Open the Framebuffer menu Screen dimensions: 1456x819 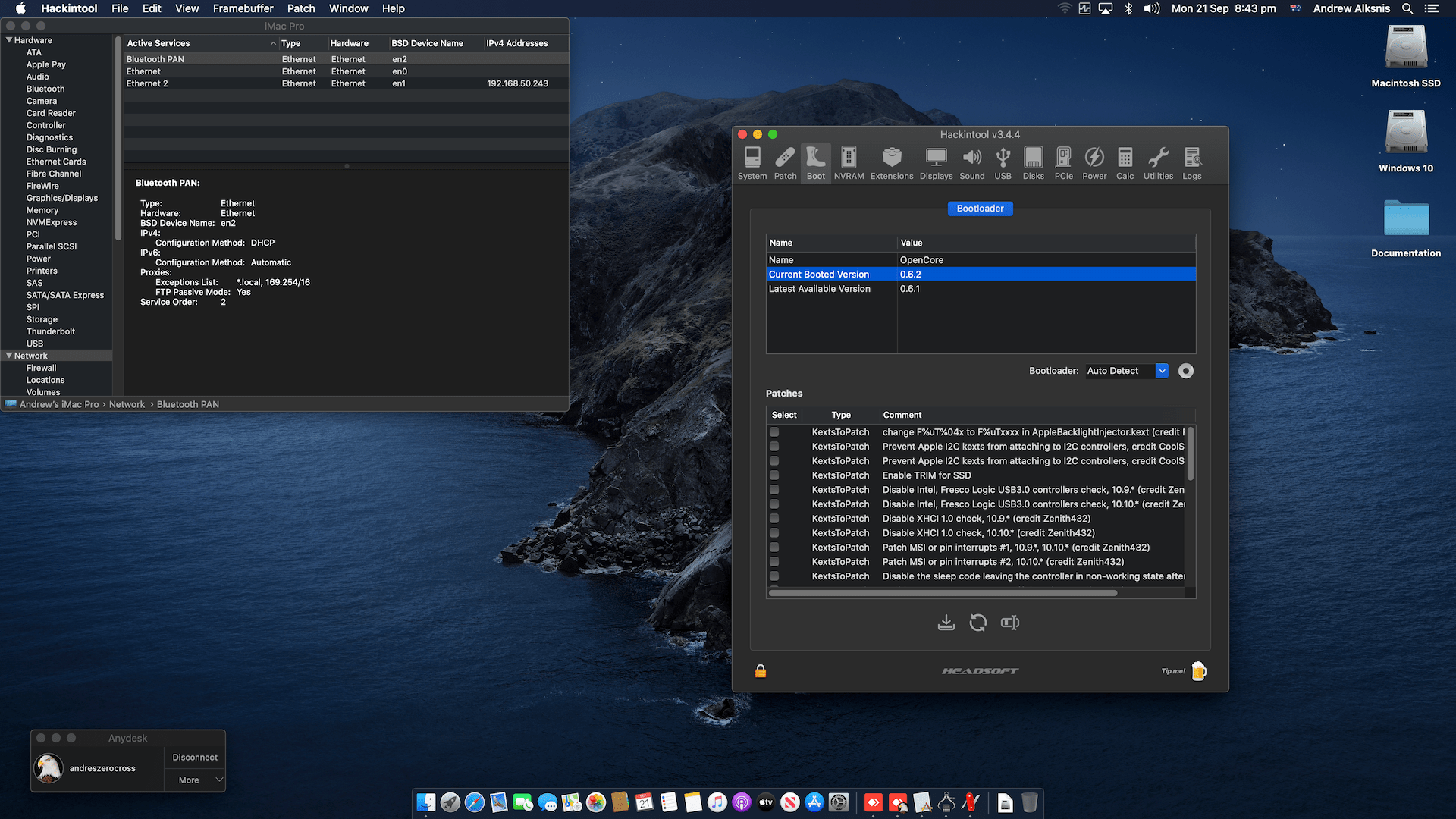[243, 8]
